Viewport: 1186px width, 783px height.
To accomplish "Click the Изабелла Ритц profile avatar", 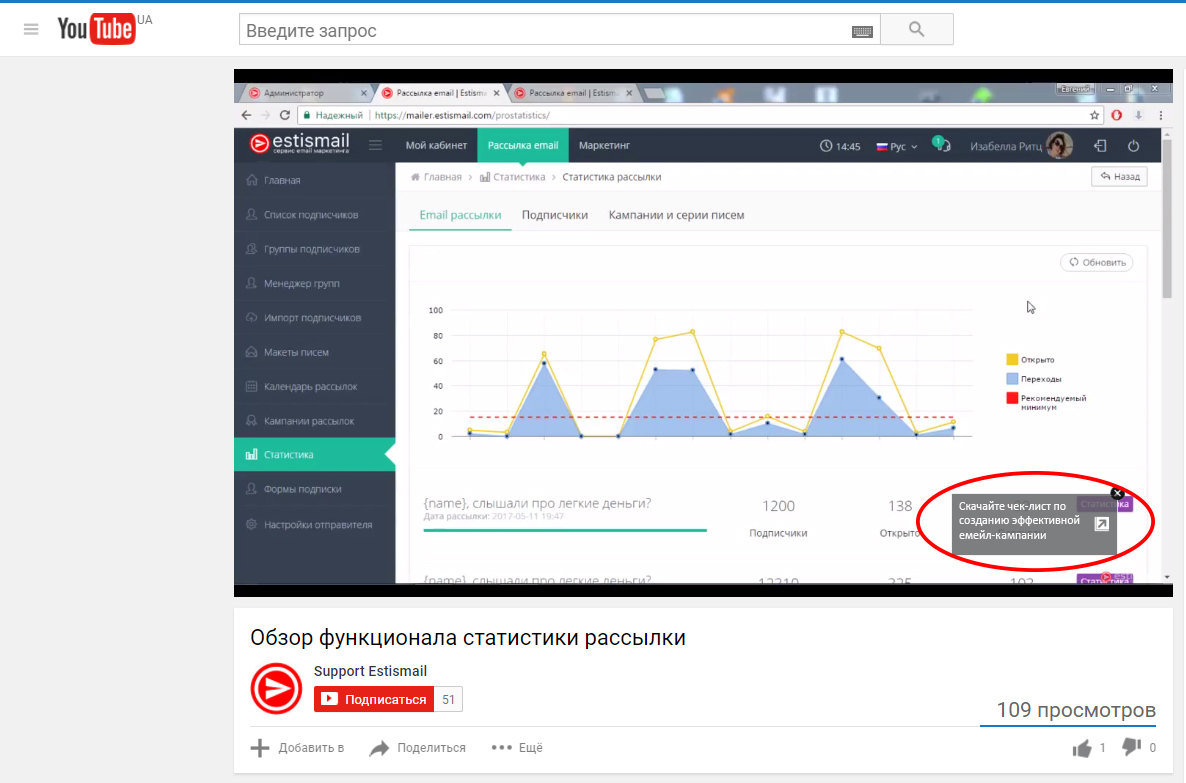I will pos(1059,145).
